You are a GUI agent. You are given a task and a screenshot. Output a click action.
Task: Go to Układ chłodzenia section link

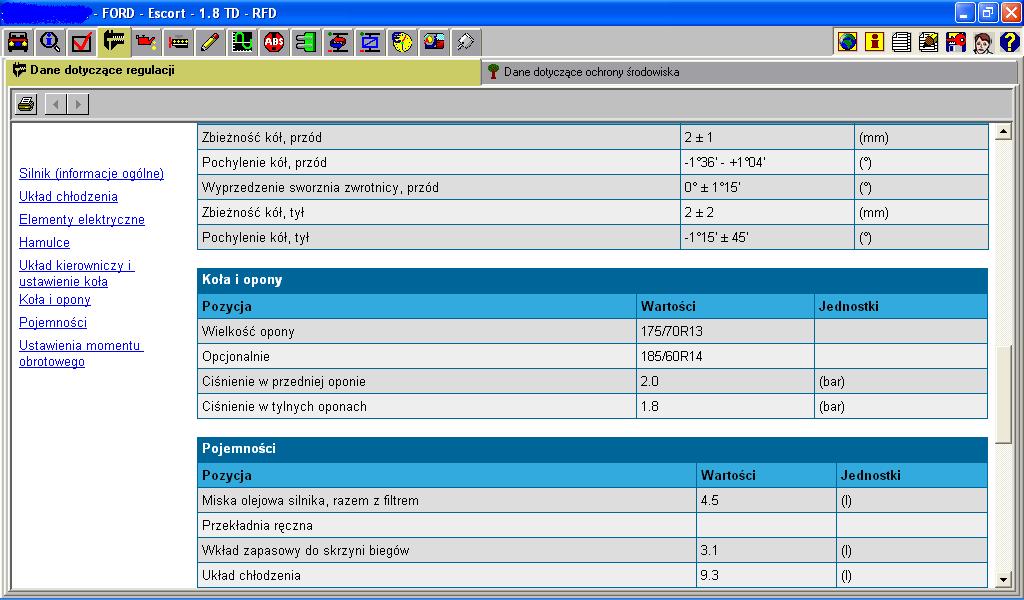point(68,196)
